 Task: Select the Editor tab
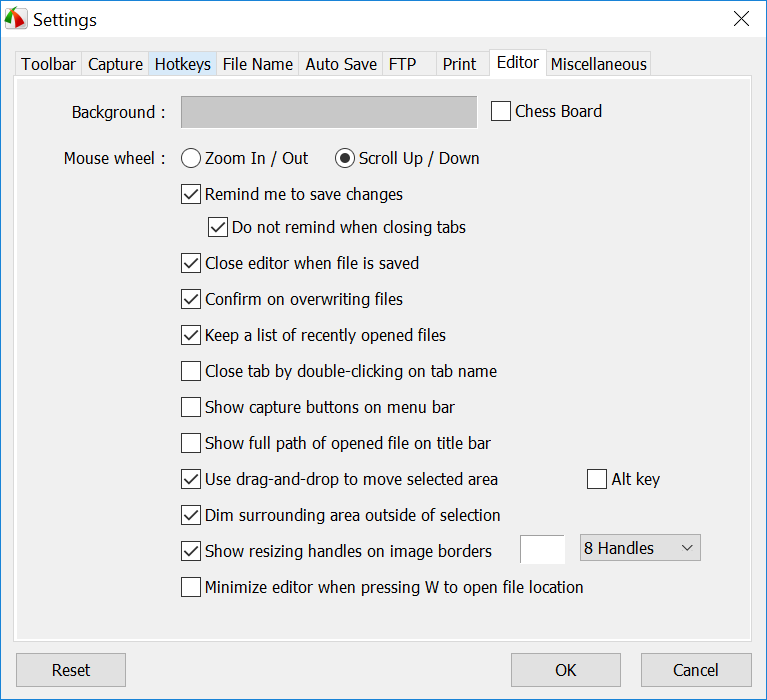click(518, 63)
